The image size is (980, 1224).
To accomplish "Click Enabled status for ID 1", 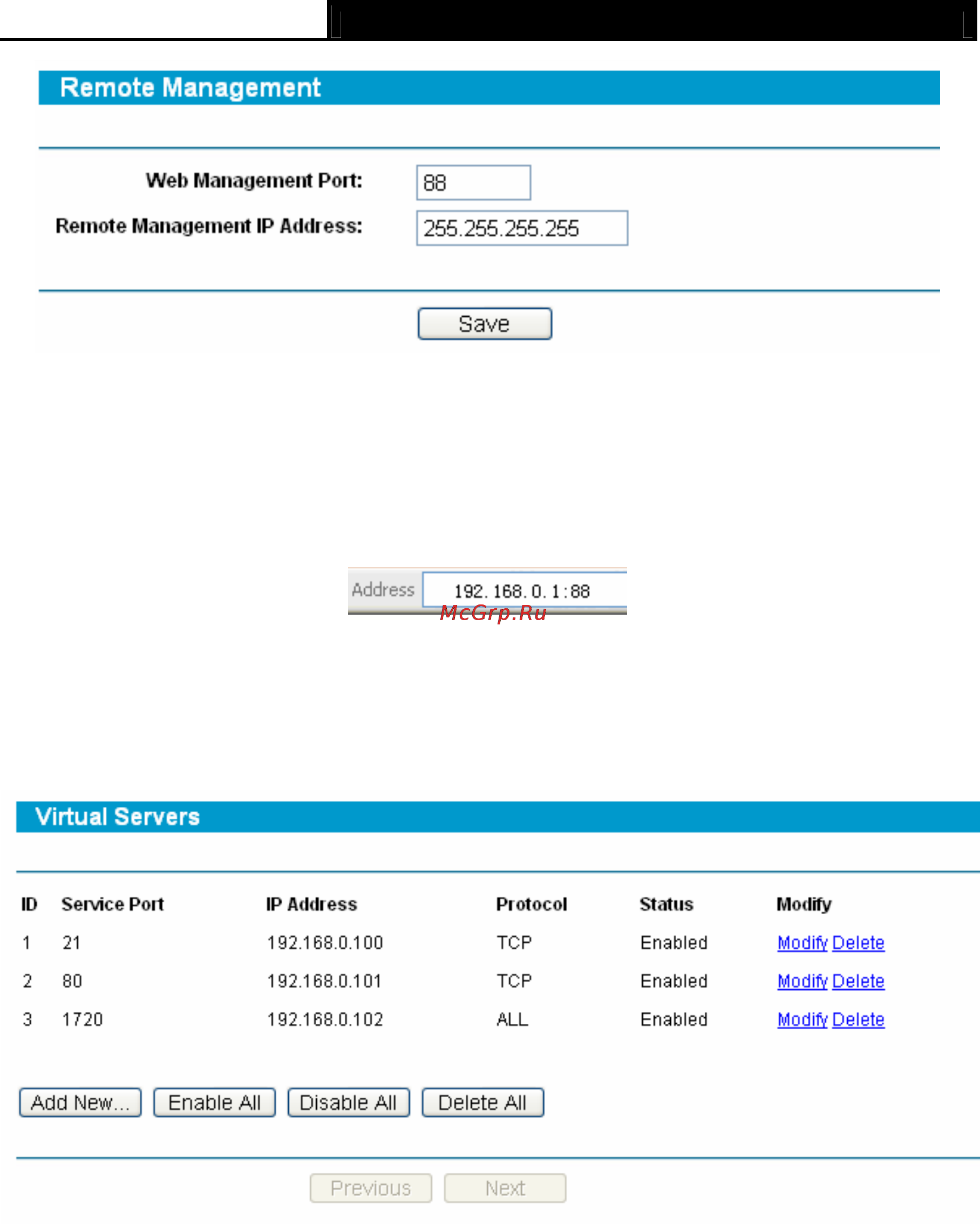I will pyautogui.click(x=674, y=942).
